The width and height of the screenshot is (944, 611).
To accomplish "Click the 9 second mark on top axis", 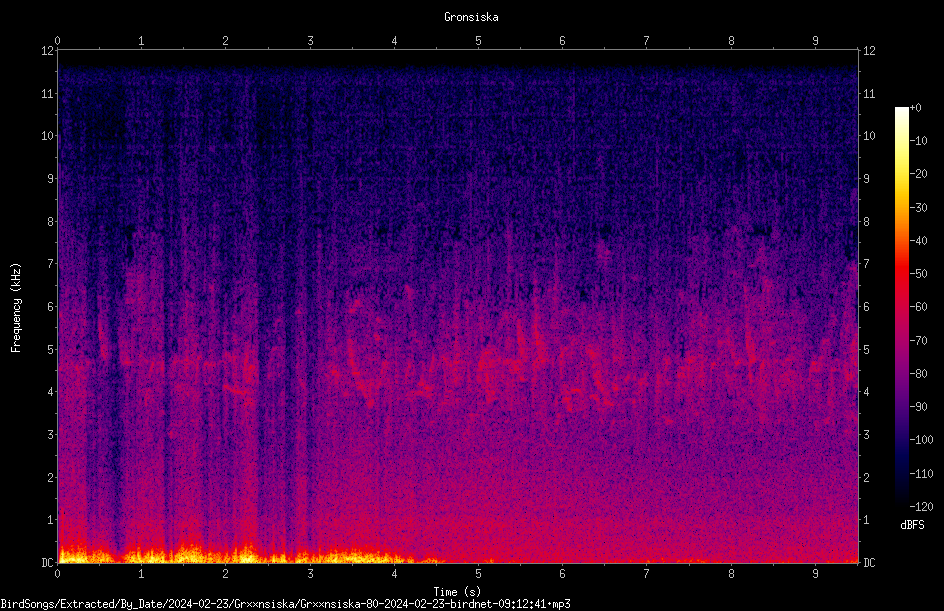I will coord(815,40).
